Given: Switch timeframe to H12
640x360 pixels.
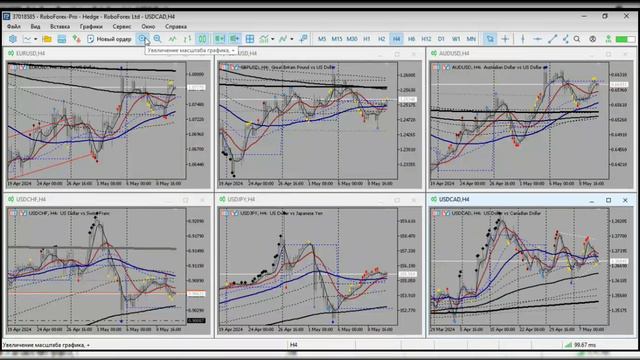Looking at the screenshot, I should 426,39.
